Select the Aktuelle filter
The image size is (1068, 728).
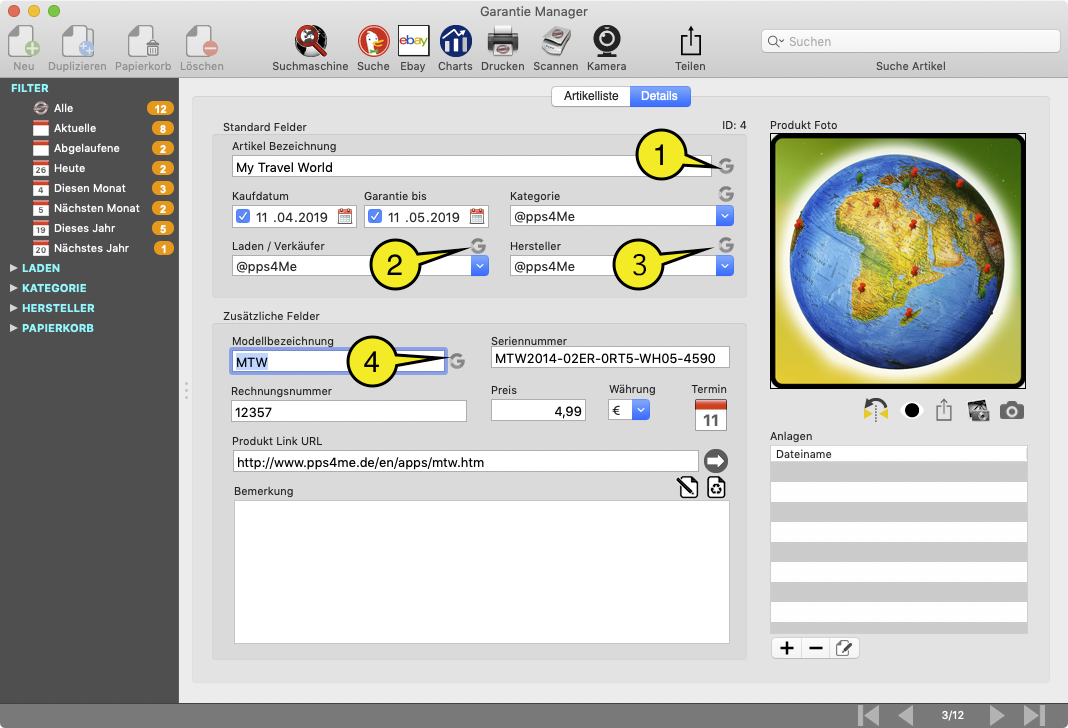point(90,128)
